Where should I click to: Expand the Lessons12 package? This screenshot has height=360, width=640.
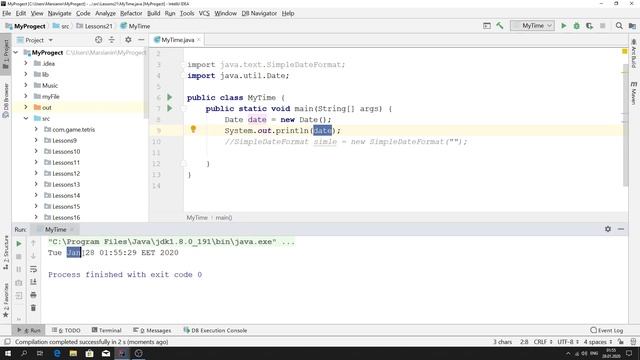coord(36,173)
